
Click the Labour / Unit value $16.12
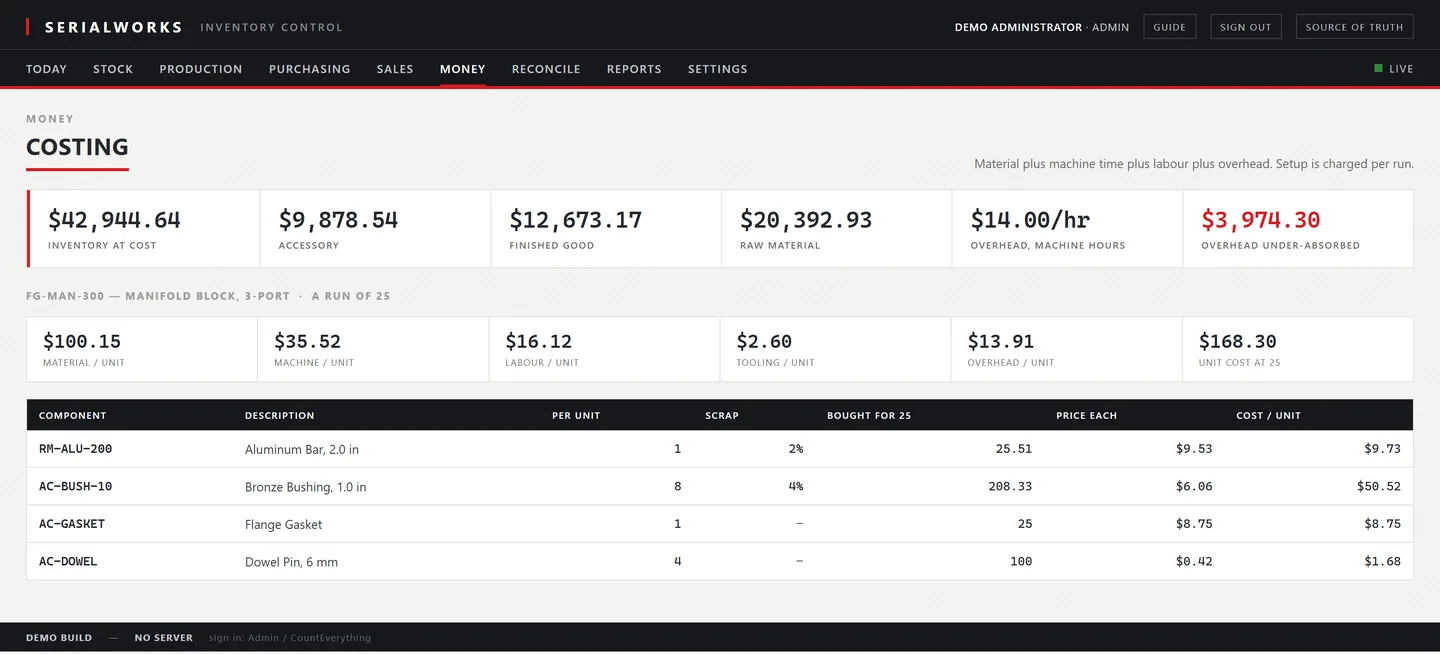click(x=539, y=341)
